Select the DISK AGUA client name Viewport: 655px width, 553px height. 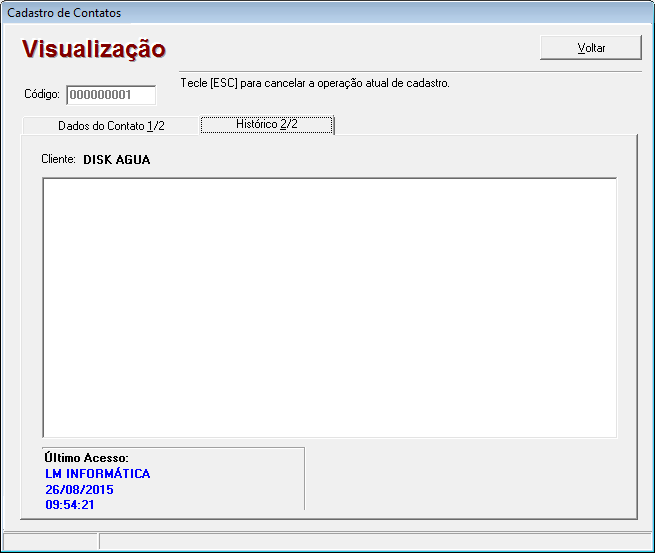tap(116, 160)
